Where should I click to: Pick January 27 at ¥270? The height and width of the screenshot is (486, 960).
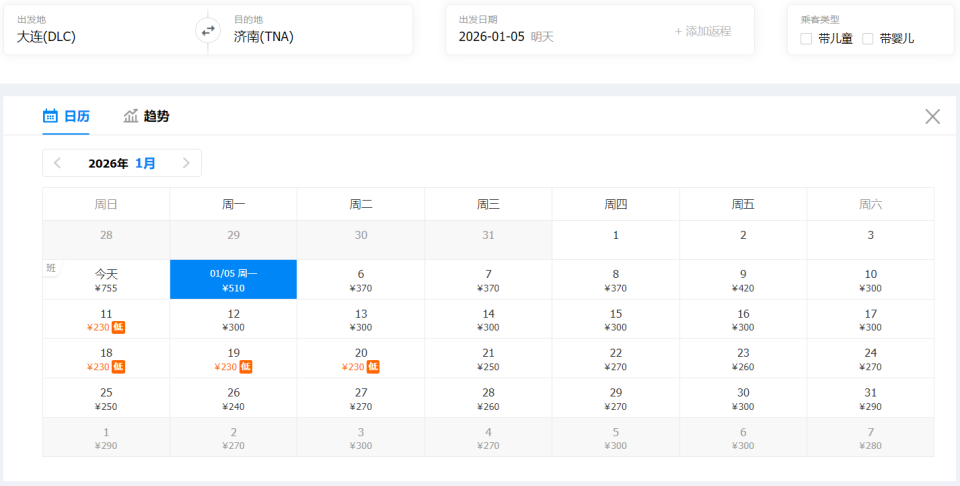(361, 398)
